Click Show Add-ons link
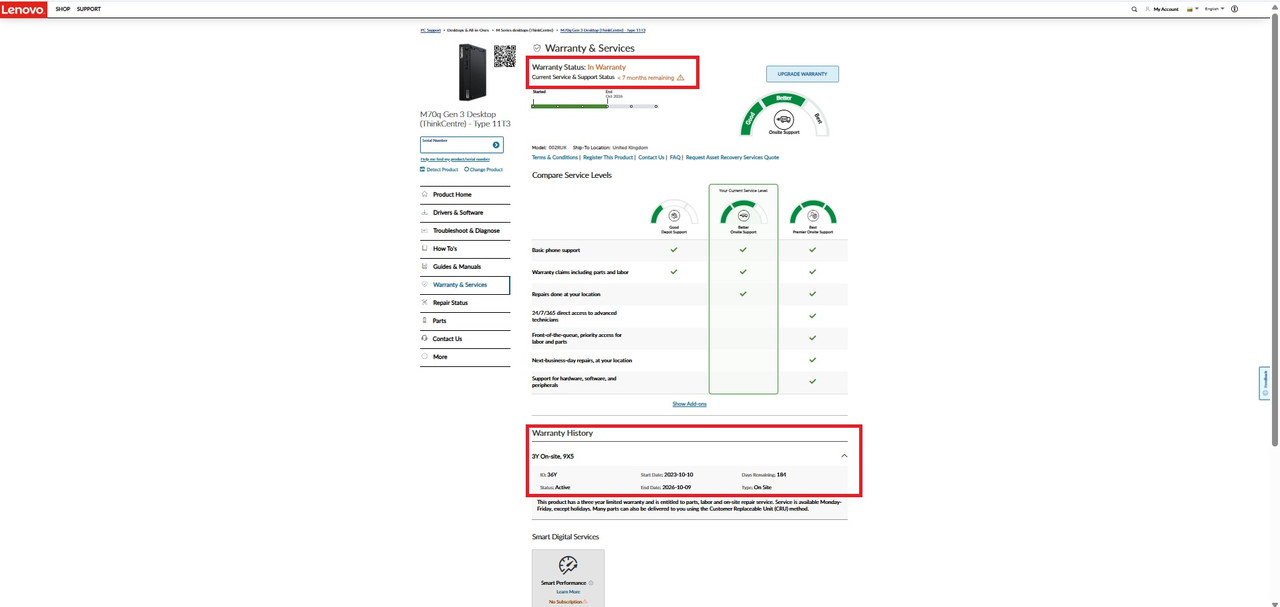 [689, 404]
